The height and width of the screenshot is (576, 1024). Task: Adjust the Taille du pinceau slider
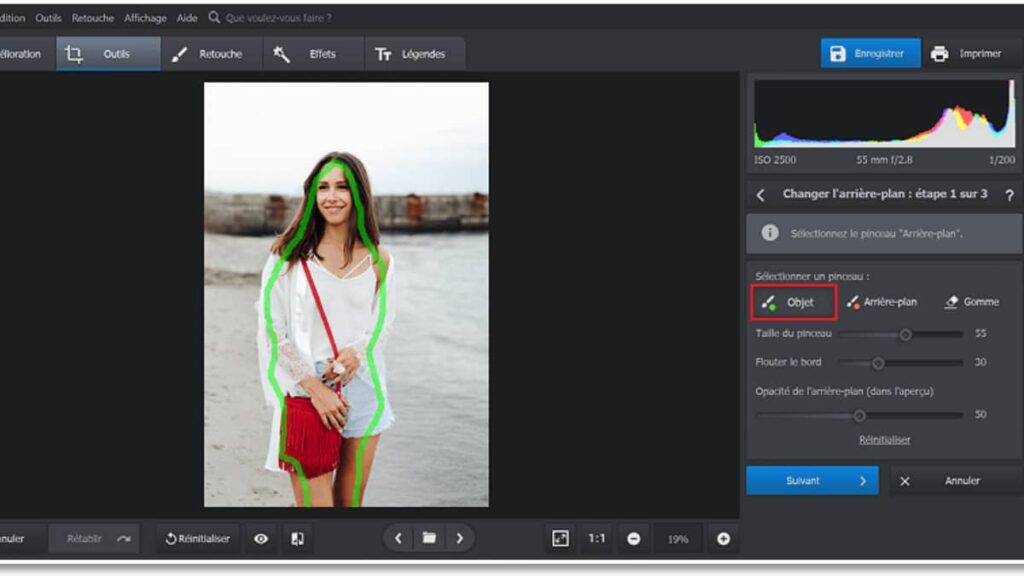[901, 334]
